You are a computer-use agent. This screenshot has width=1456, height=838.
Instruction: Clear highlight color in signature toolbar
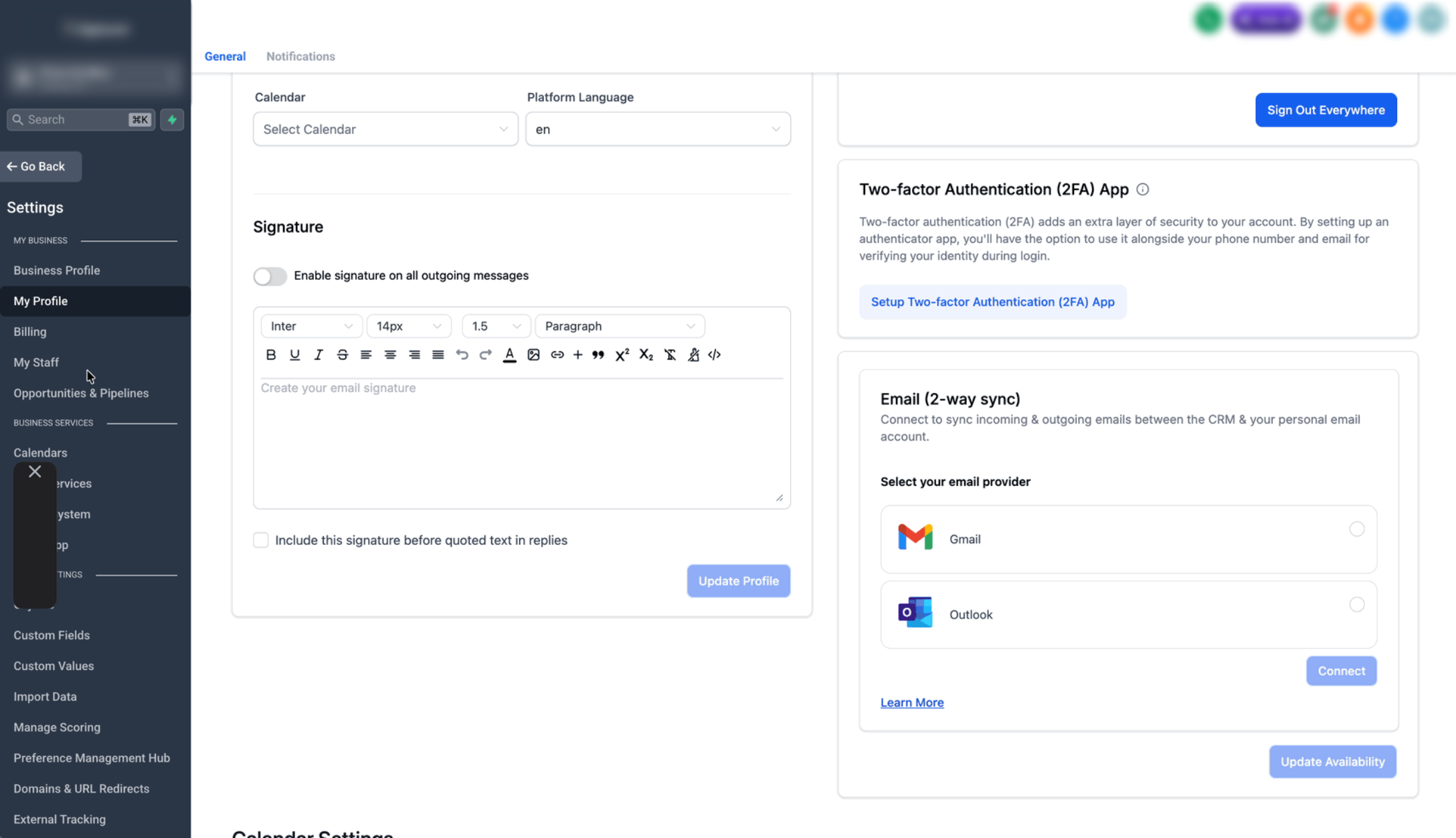[x=694, y=355]
